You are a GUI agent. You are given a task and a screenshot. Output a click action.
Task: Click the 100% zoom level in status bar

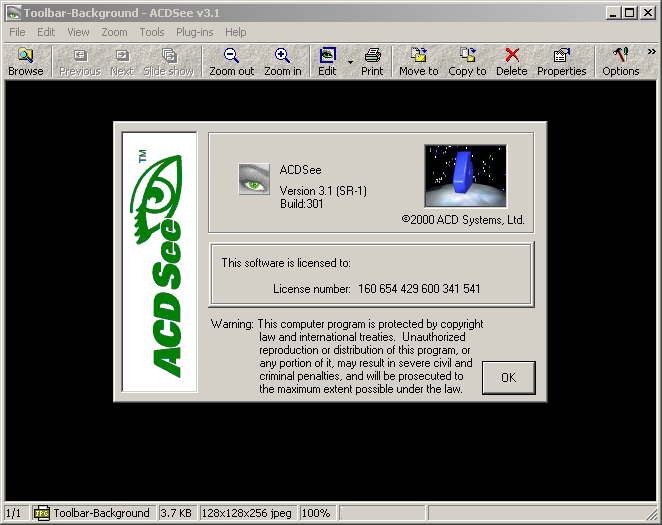coord(316,513)
